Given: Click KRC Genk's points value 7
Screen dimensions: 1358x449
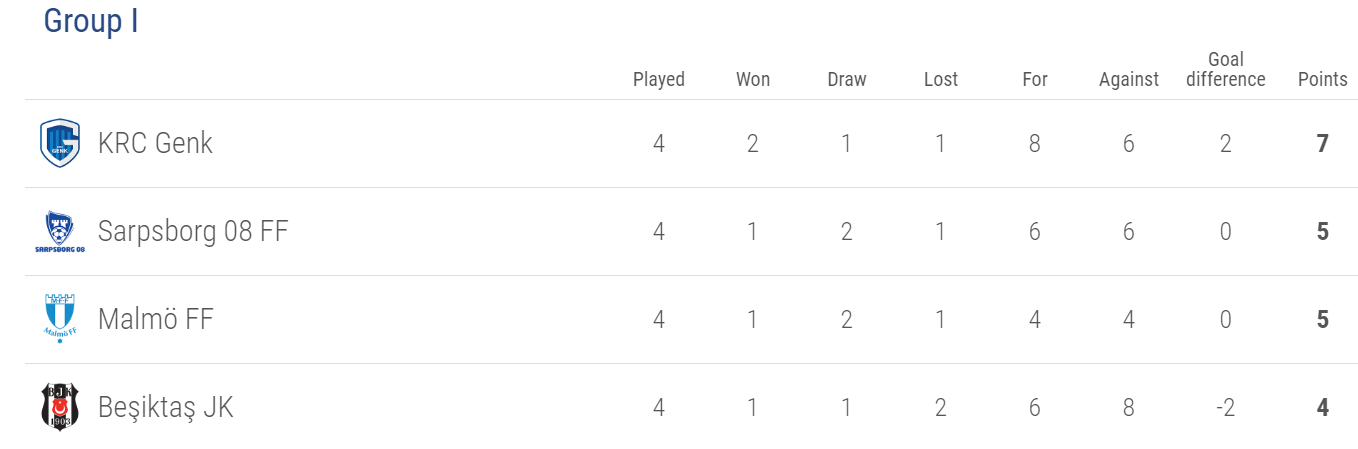Looking at the screenshot, I should tap(1323, 143).
